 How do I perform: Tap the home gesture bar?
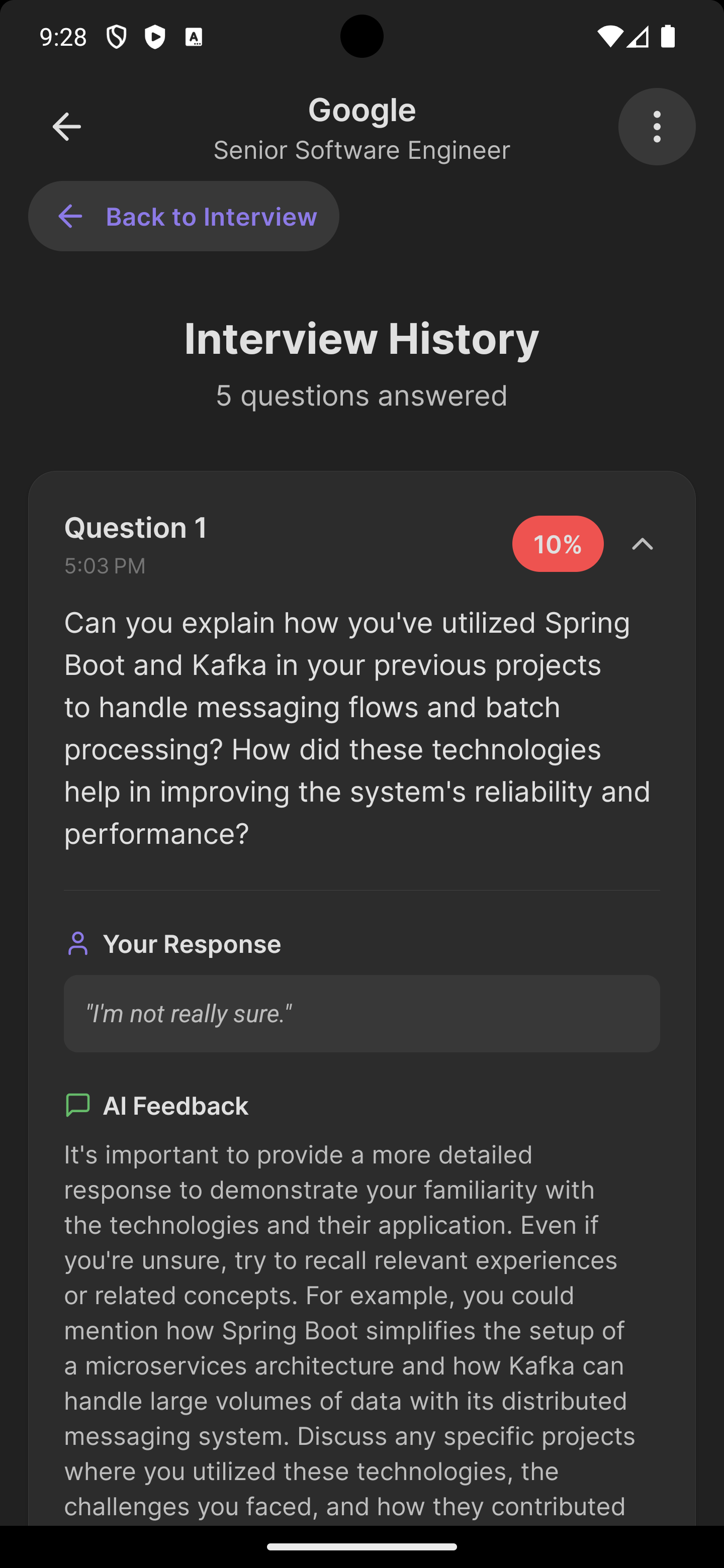point(361,1547)
